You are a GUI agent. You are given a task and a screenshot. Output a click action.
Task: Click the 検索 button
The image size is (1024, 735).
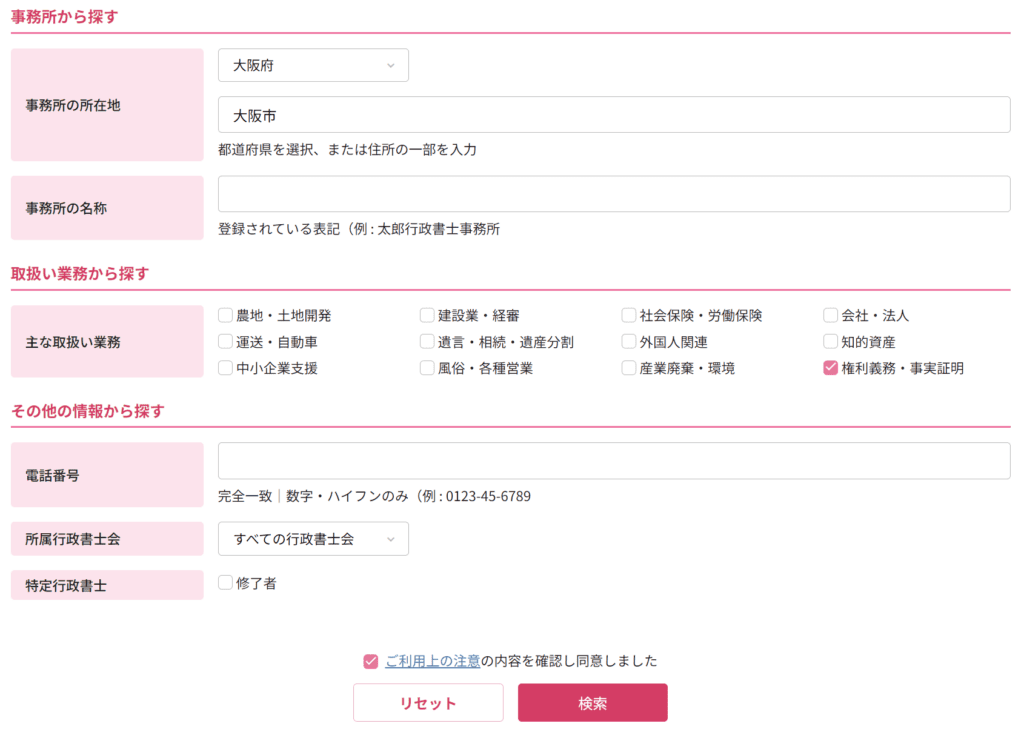[592, 703]
